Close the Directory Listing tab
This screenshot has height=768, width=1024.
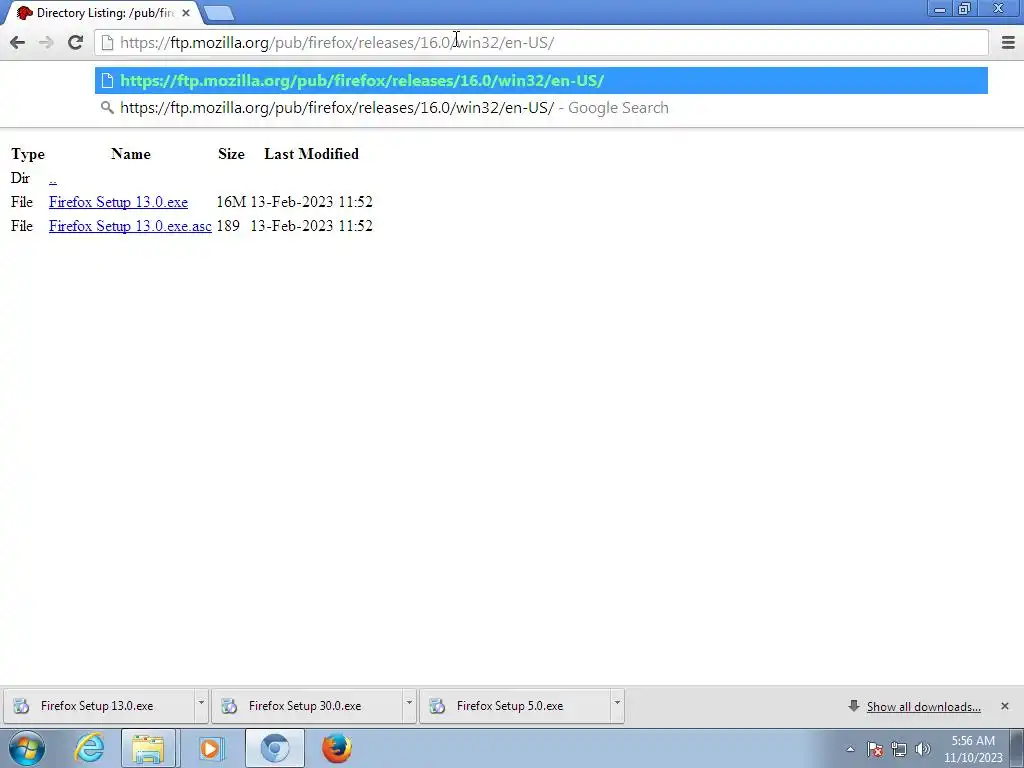pos(185,12)
